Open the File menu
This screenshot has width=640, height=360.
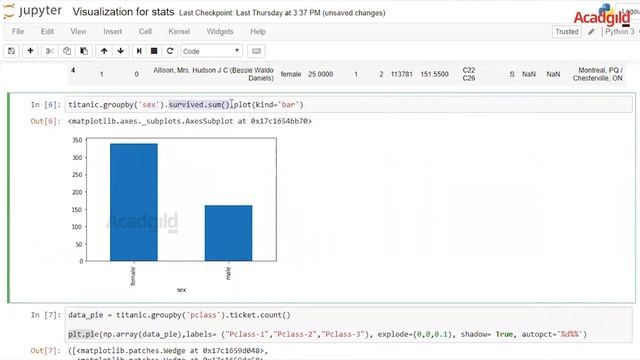coord(18,31)
